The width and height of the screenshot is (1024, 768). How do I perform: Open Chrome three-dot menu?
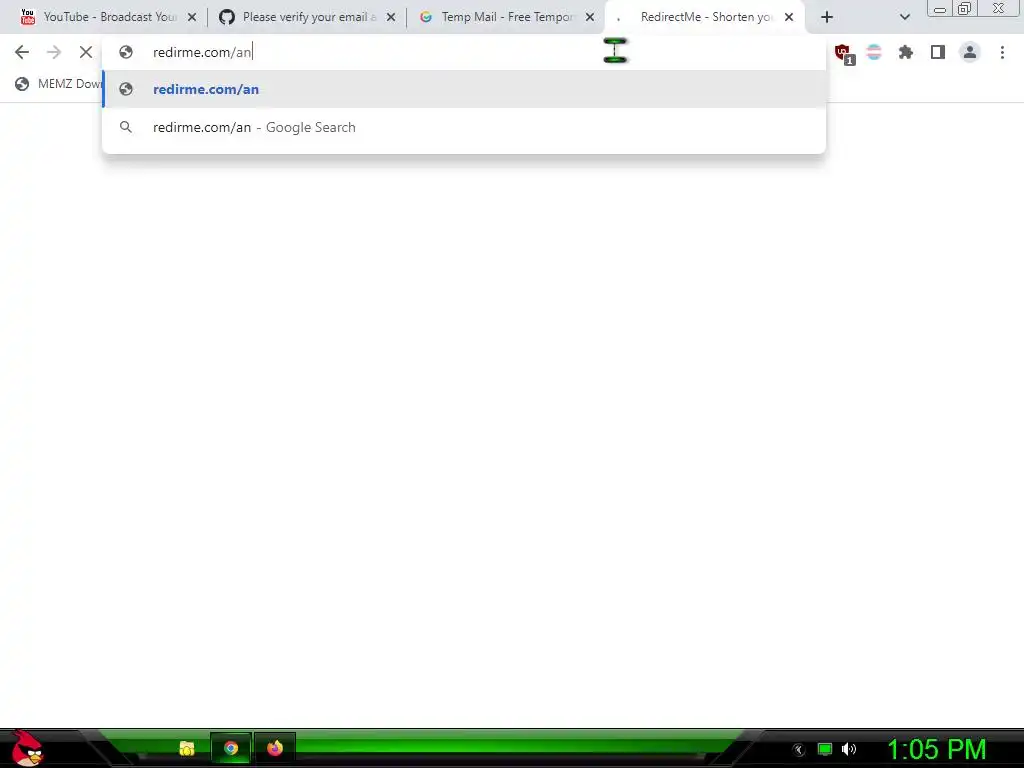tap(1002, 52)
